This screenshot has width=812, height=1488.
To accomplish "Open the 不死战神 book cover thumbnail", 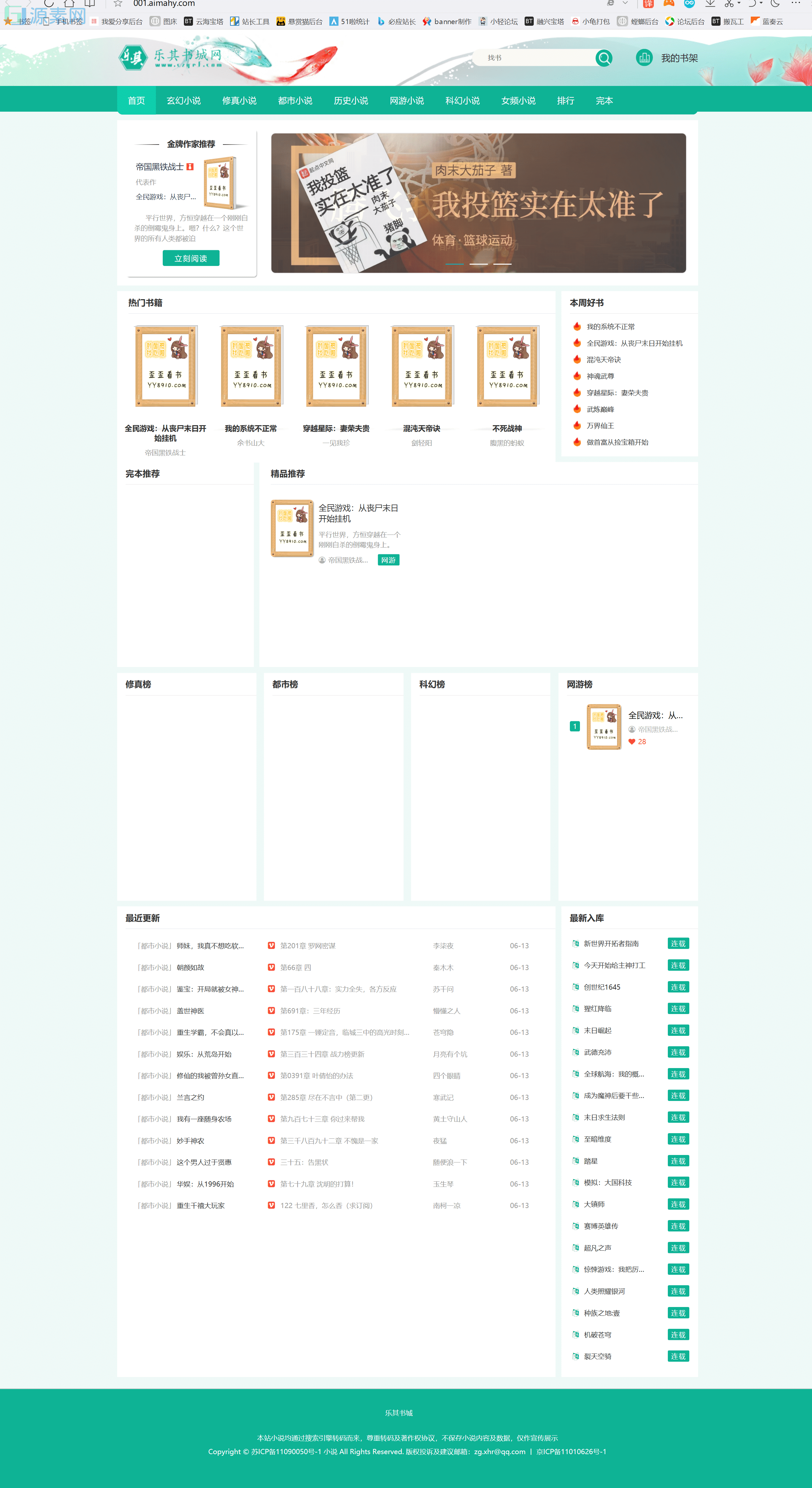I will pyautogui.click(x=507, y=366).
